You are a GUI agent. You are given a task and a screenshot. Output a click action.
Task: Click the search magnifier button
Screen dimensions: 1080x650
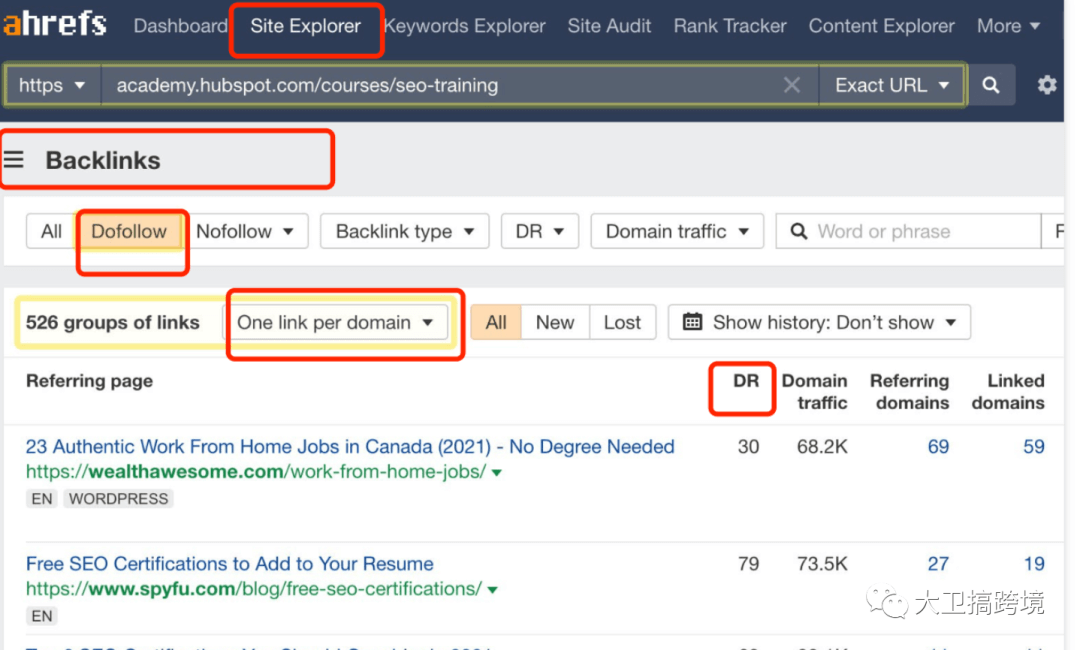[990, 85]
